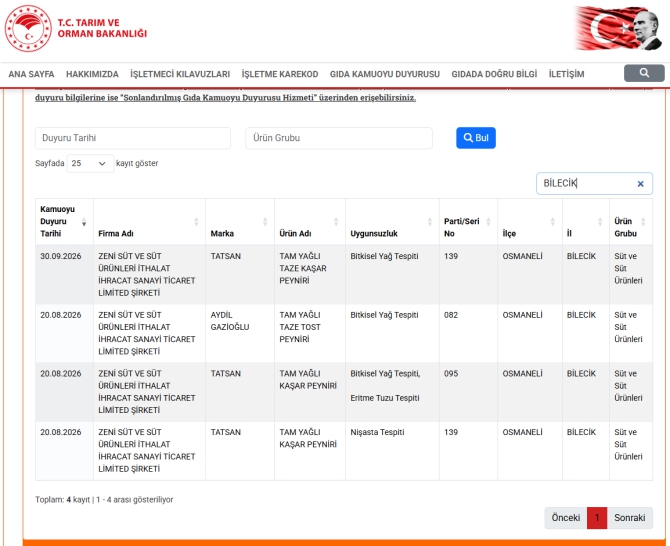Click the blue Bul search button

tap(476, 138)
